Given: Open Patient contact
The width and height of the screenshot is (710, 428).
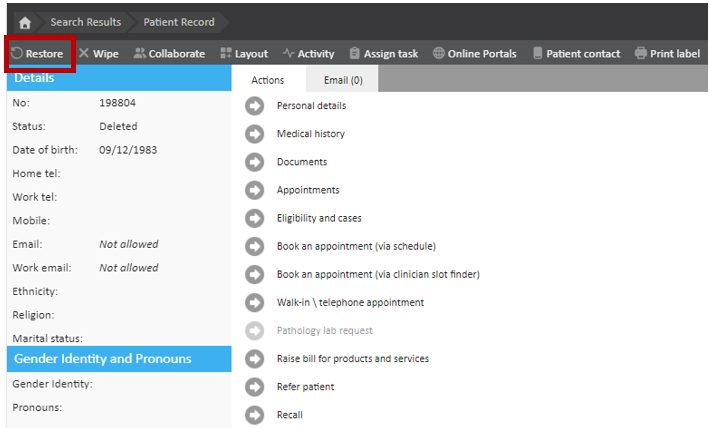Looking at the screenshot, I should (x=576, y=54).
